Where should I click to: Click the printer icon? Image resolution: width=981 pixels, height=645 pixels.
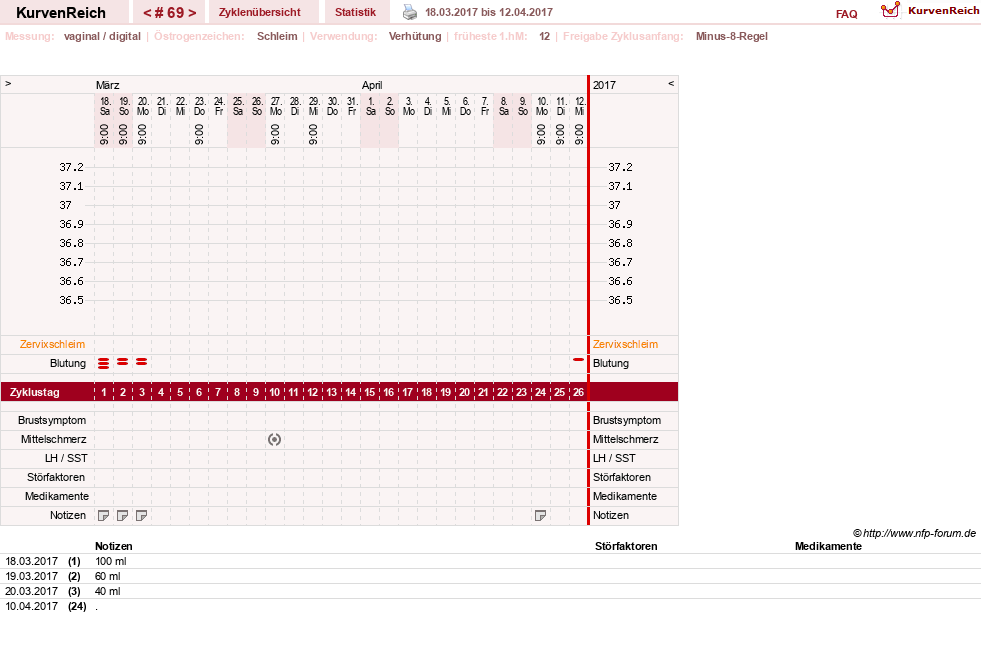coord(409,12)
